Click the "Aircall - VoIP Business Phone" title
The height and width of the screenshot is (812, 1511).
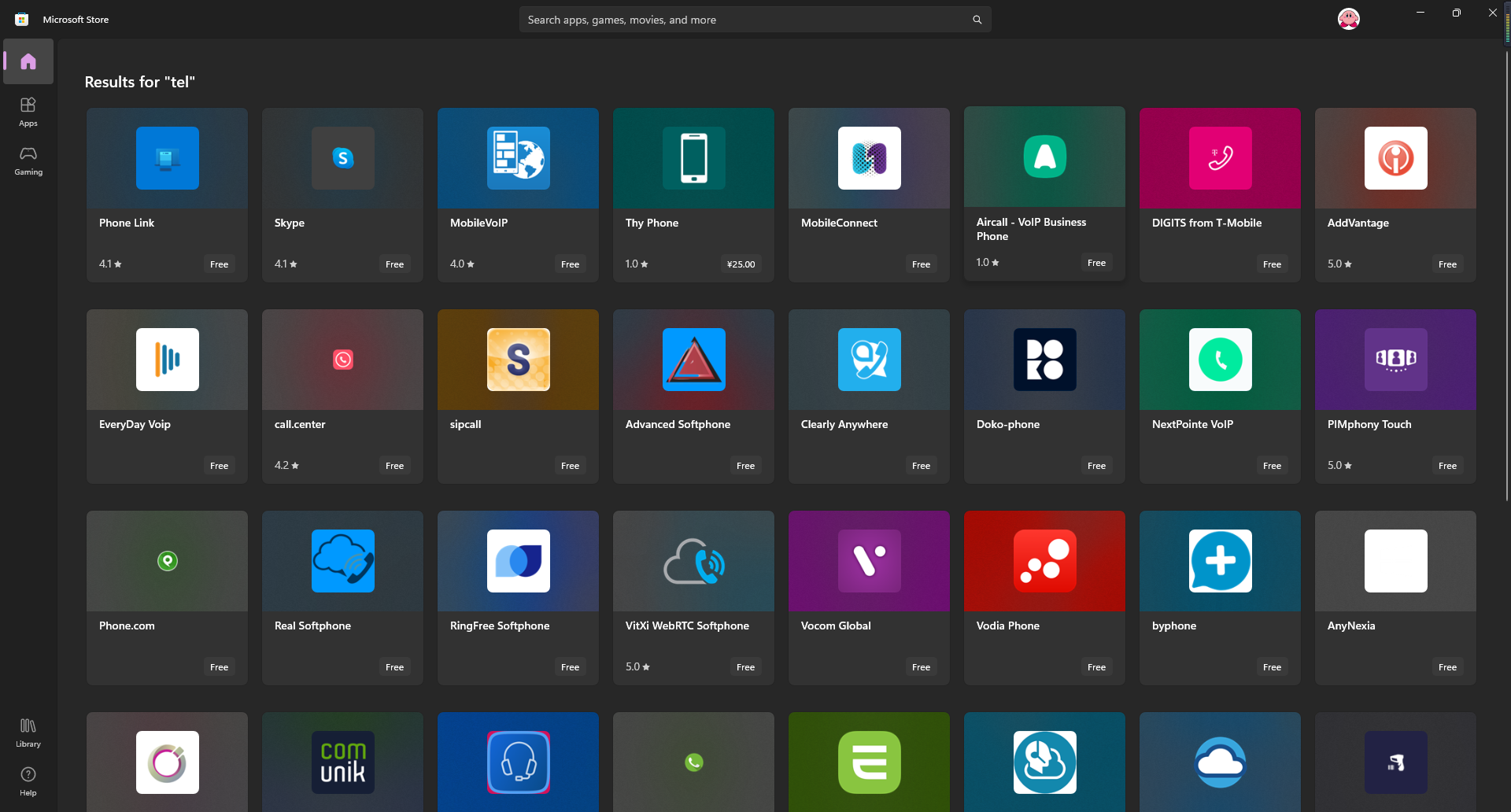(x=1031, y=229)
